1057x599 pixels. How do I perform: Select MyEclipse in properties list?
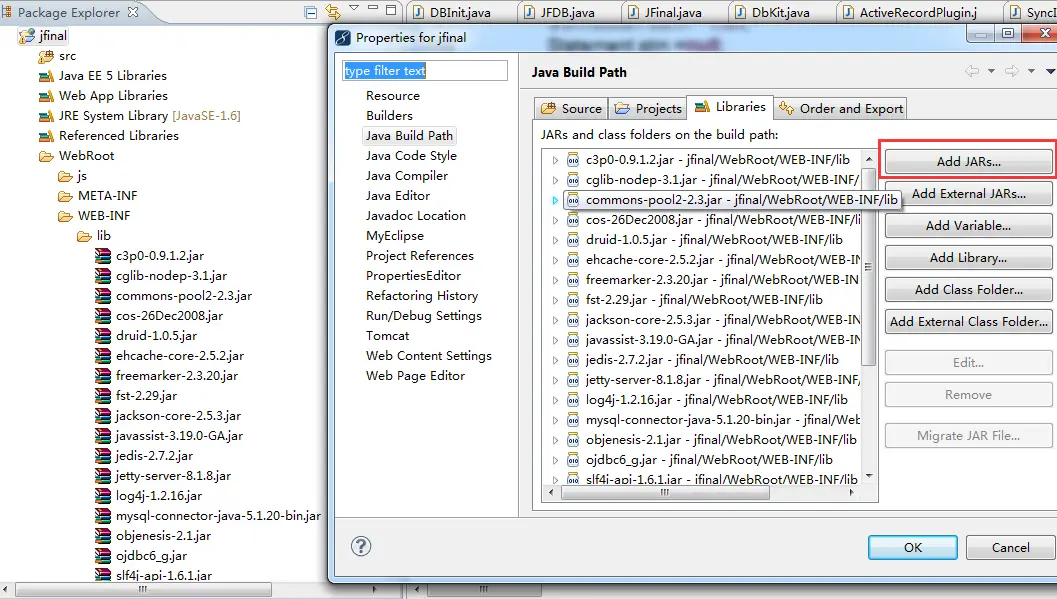[395, 236]
